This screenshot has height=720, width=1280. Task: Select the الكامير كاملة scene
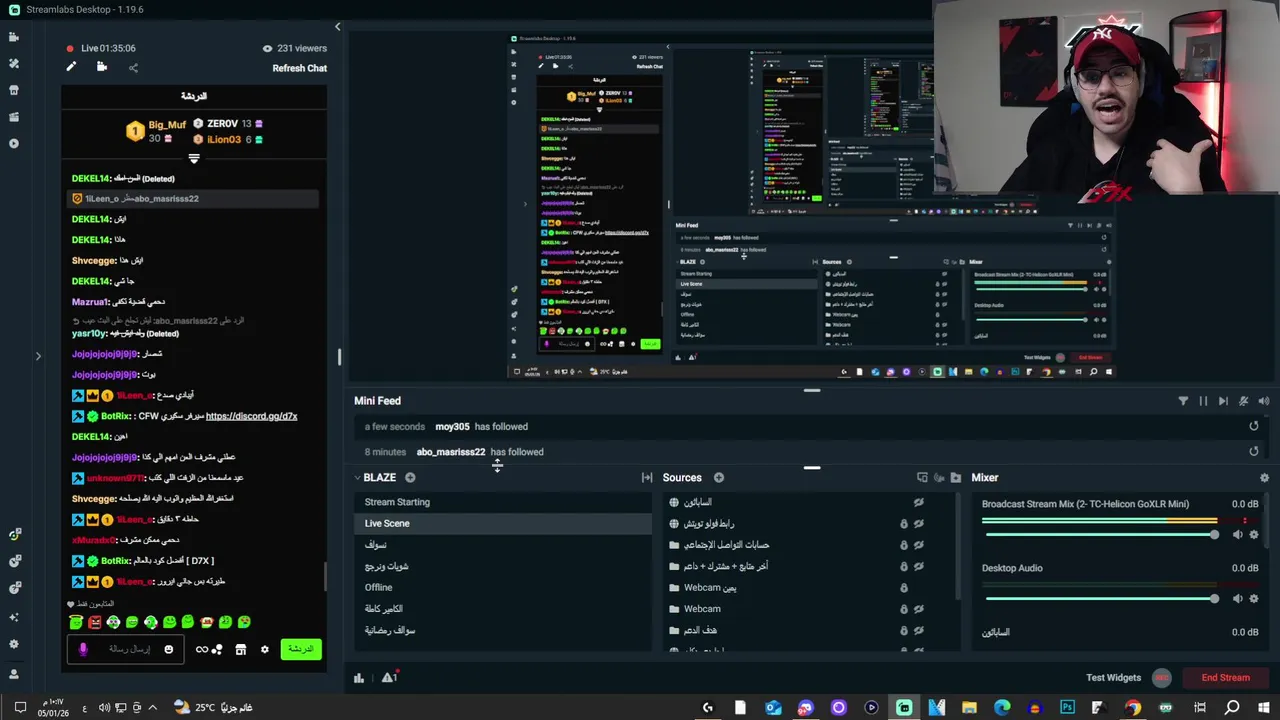(x=504, y=609)
